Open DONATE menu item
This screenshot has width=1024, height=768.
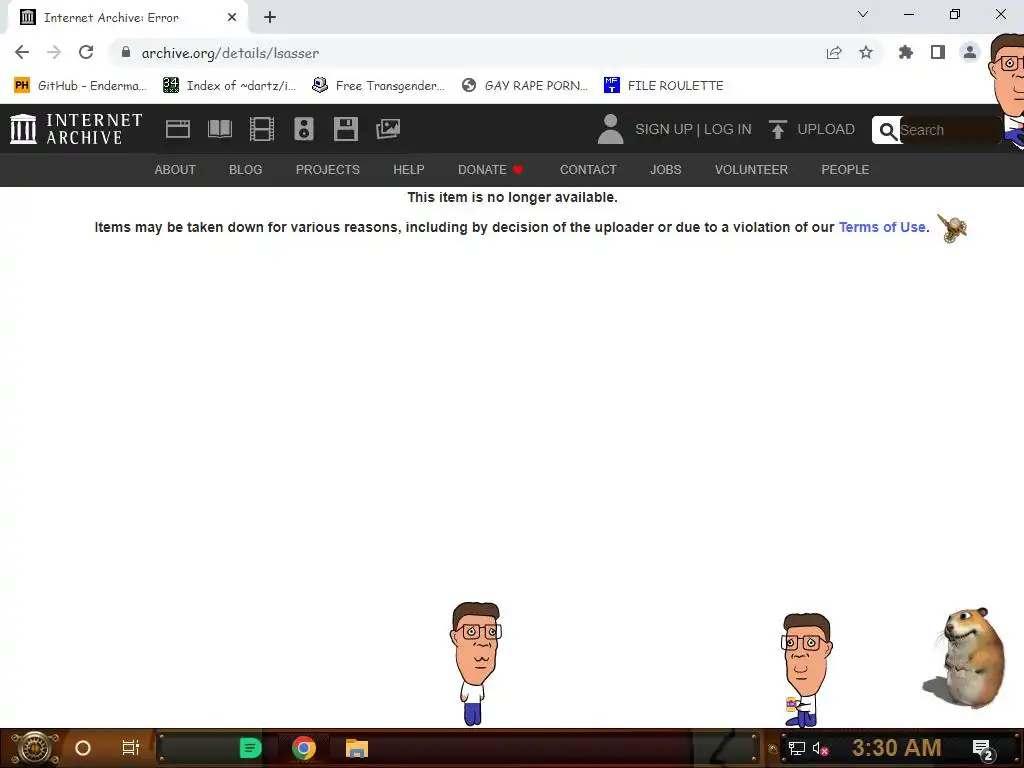point(490,170)
